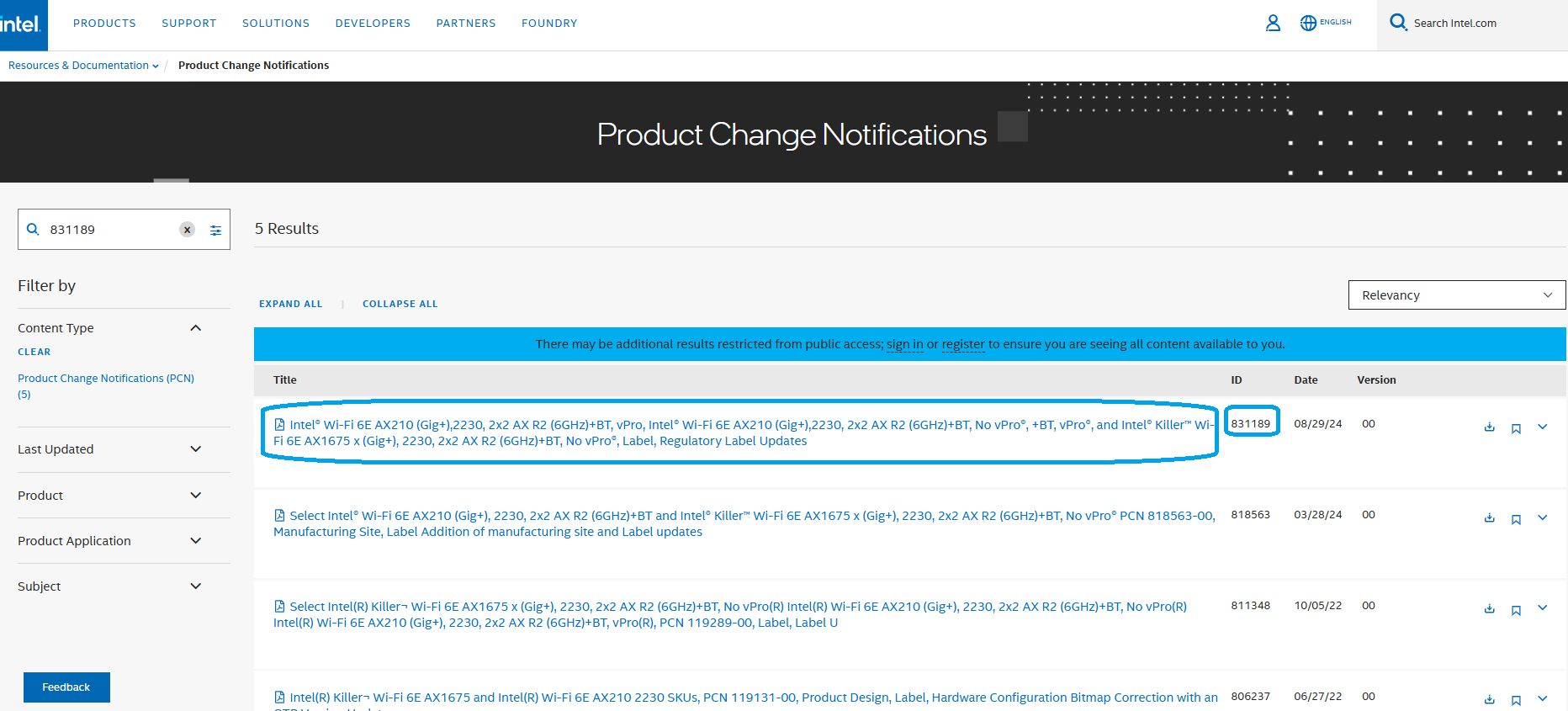Viewport: 1568px width, 711px height.
Task: Bookmark the PCN 806237 result
Action: (1516, 701)
